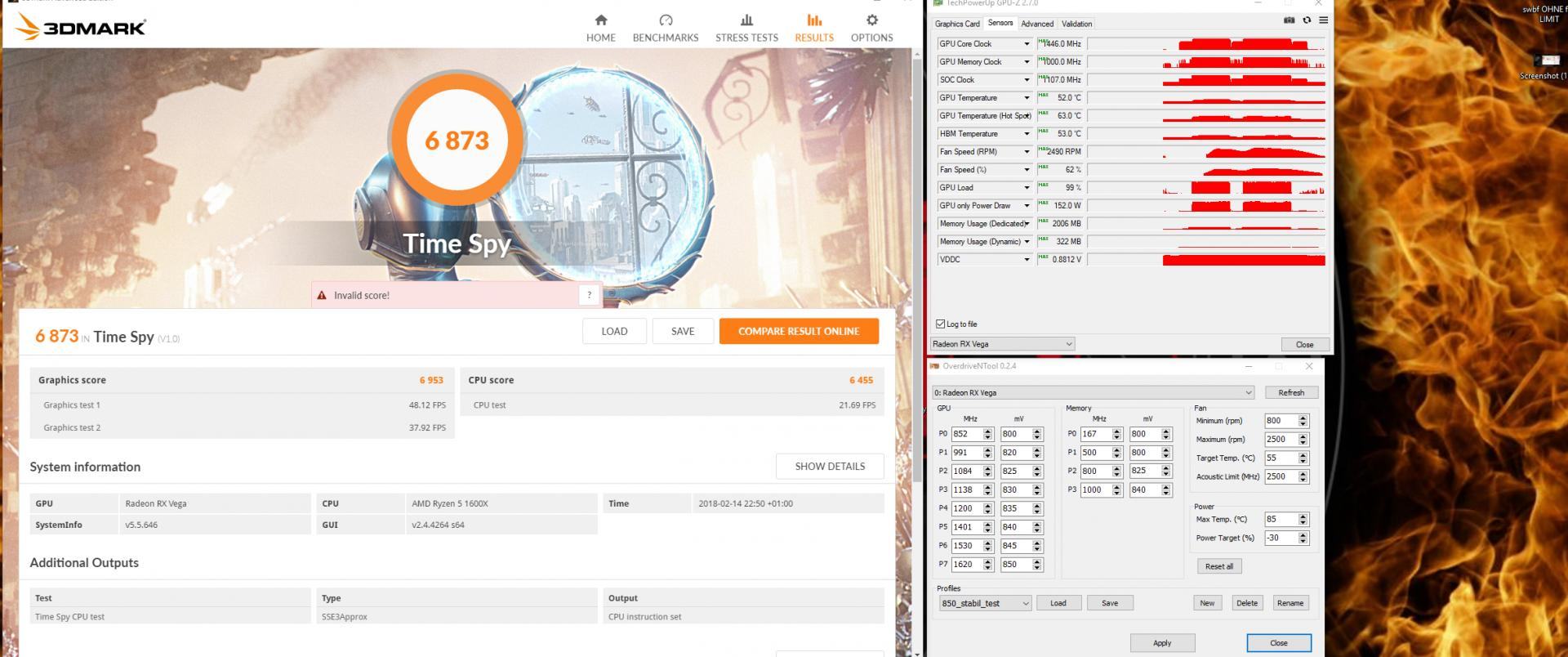Open the GPU Memory Clock sensor dropdown
1568x657 pixels.
[x=1027, y=62]
